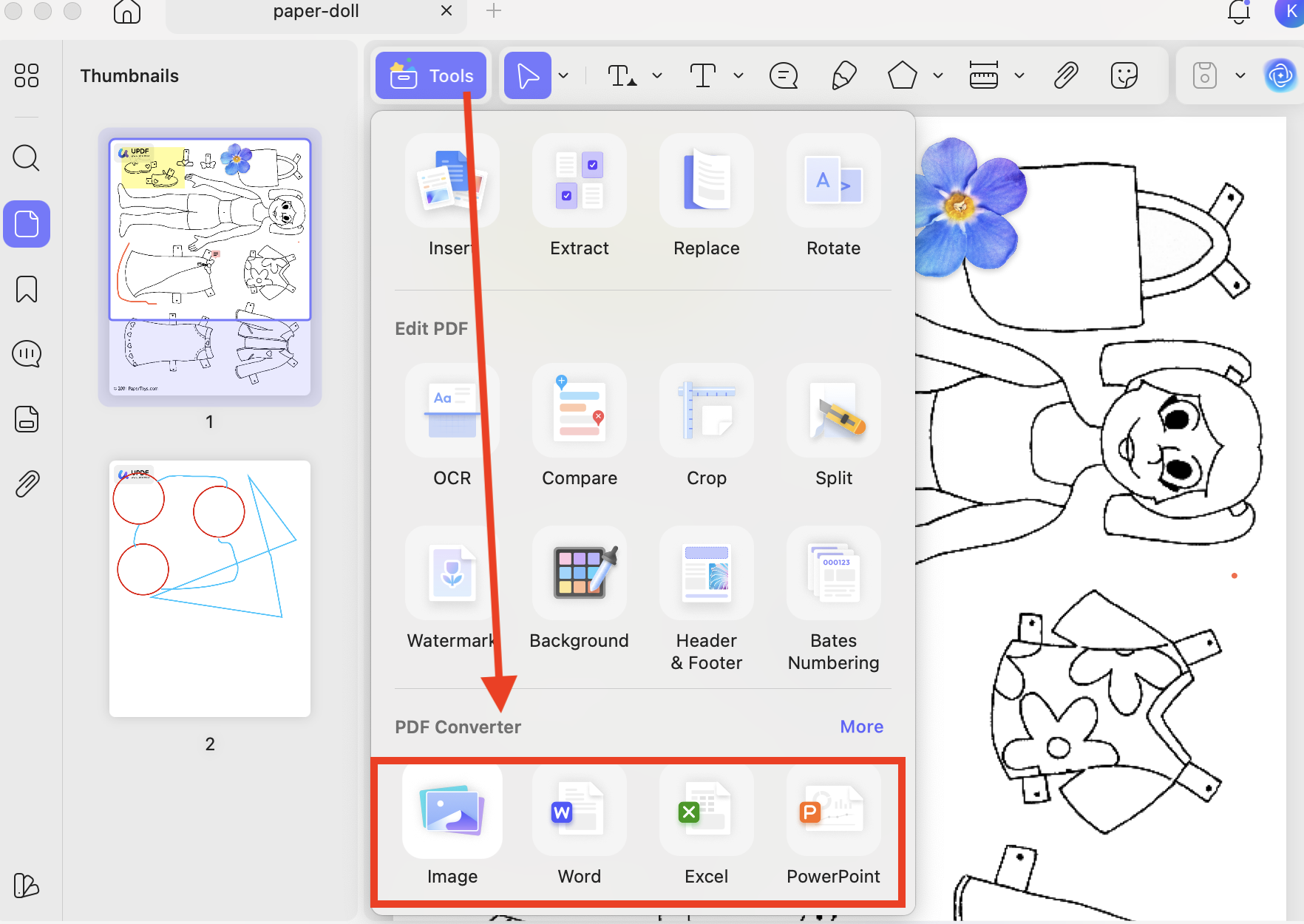This screenshot has width=1304, height=924.
Task: Close the paper-doll tab
Action: (x=446, y=10)
